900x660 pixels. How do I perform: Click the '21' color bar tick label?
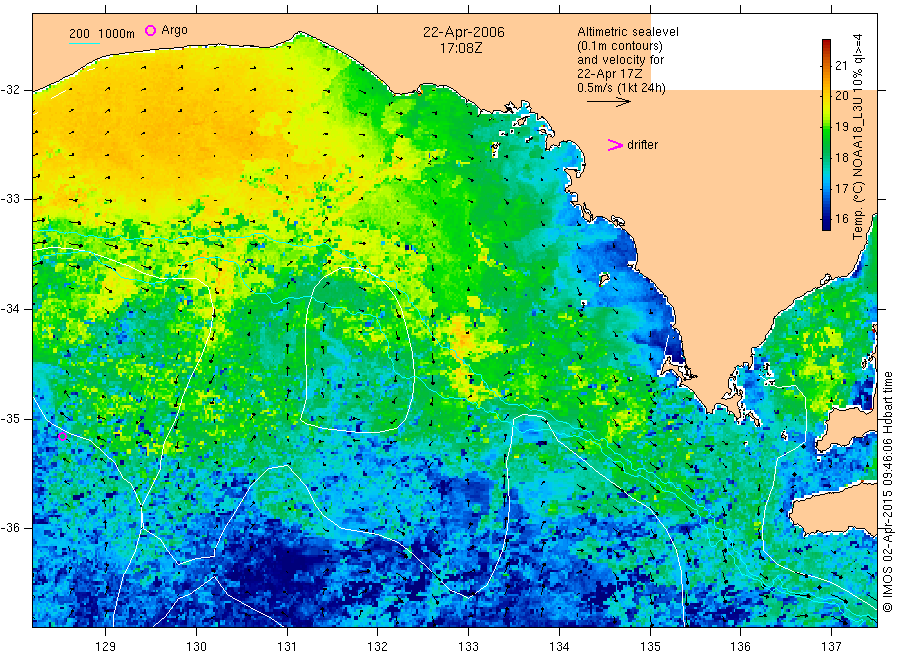coord(841,65)
